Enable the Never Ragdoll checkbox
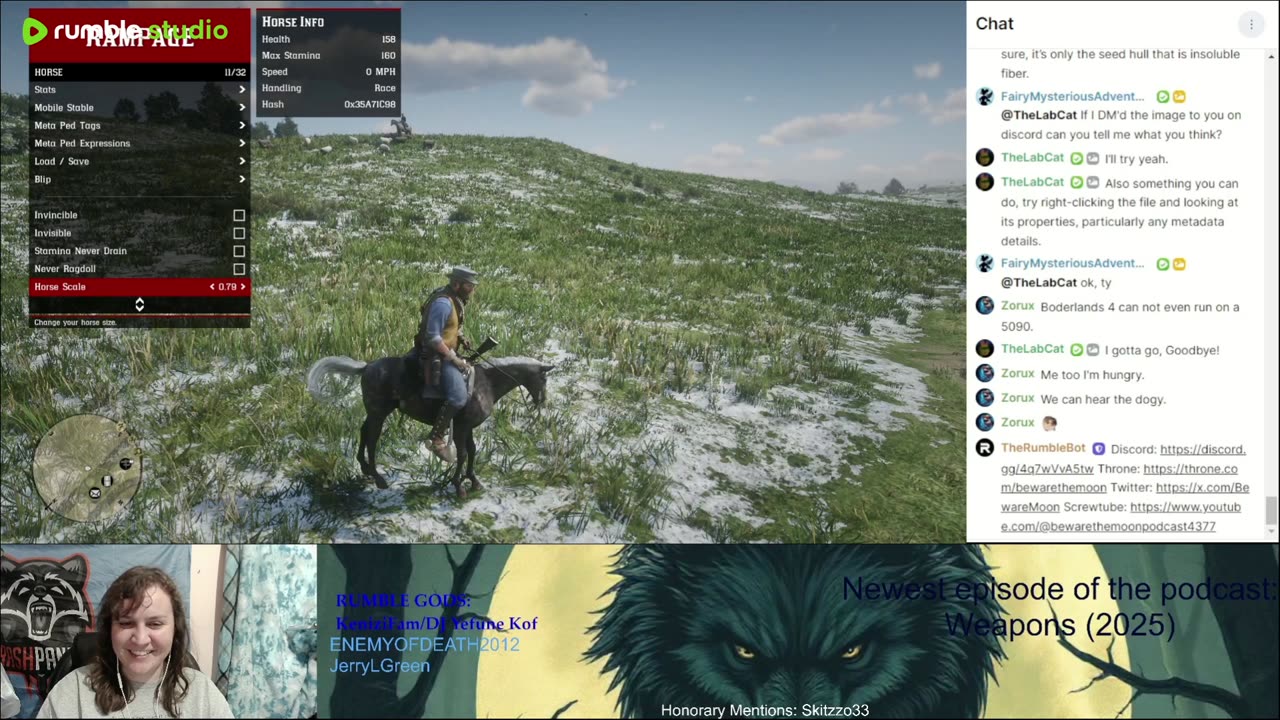Image resolution: width=1280 pixels, height=720 pixels. [x=239, y=269]
